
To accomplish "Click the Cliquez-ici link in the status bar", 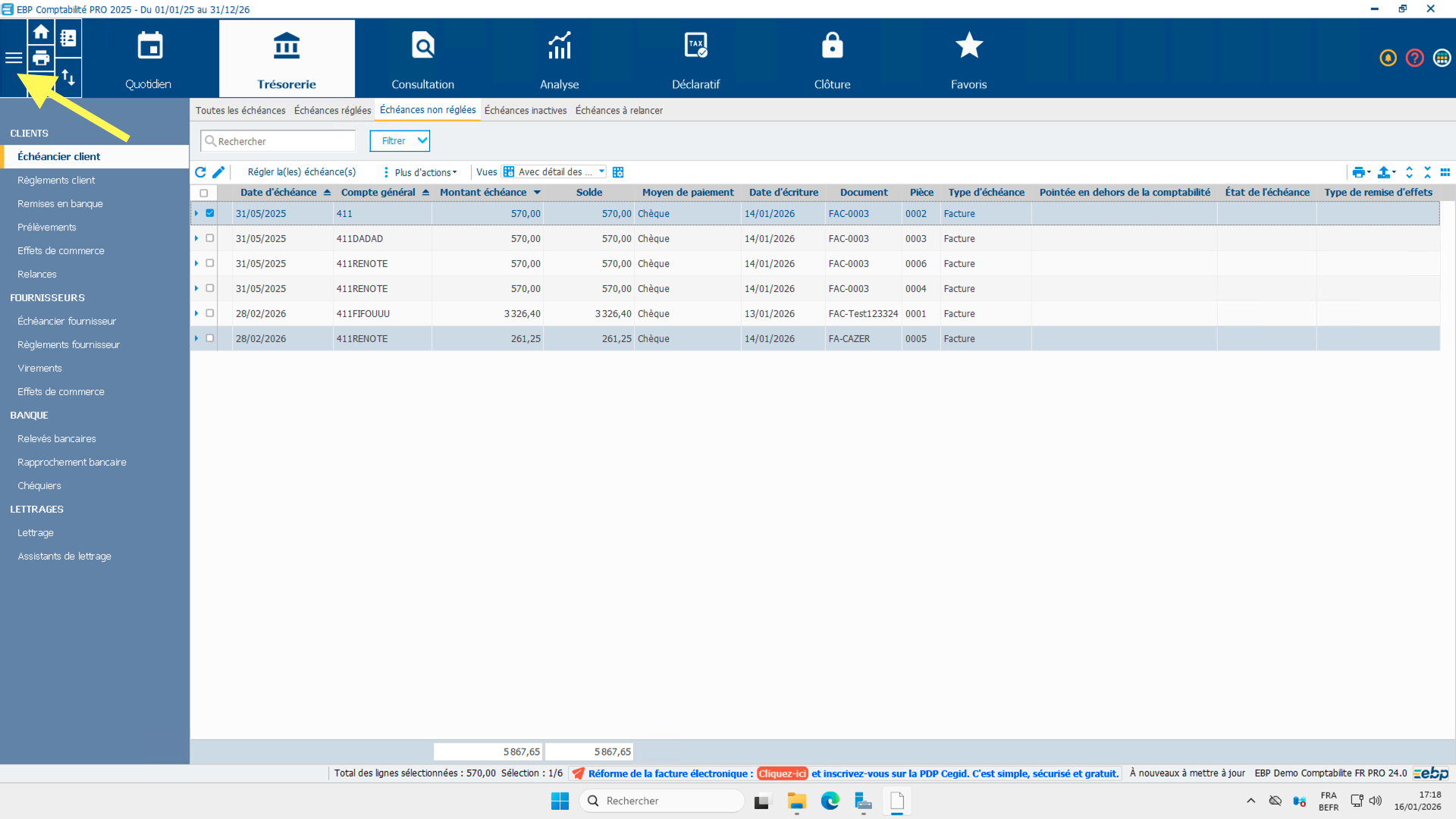I will pyautogui.click(x=782, y=773).
